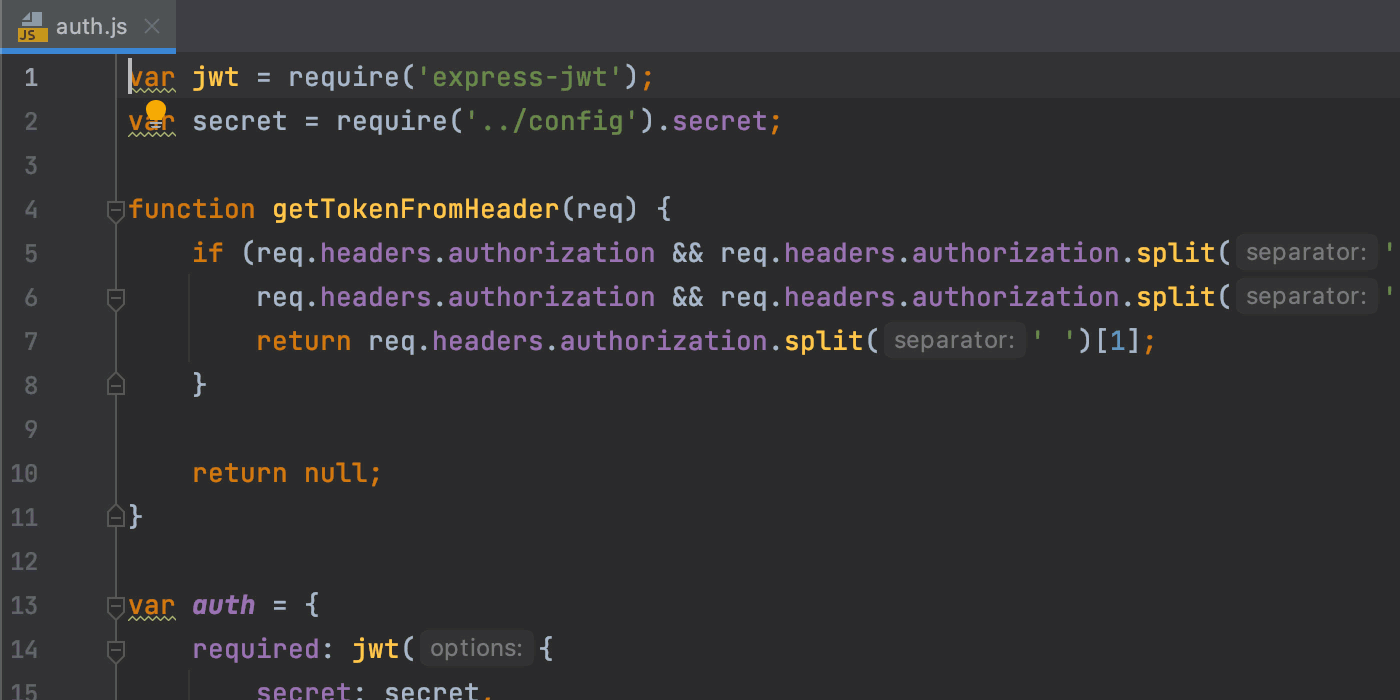Click the getTokenFromHeader function name
The height and width of the screenshot is (700, 1400).
416,209
